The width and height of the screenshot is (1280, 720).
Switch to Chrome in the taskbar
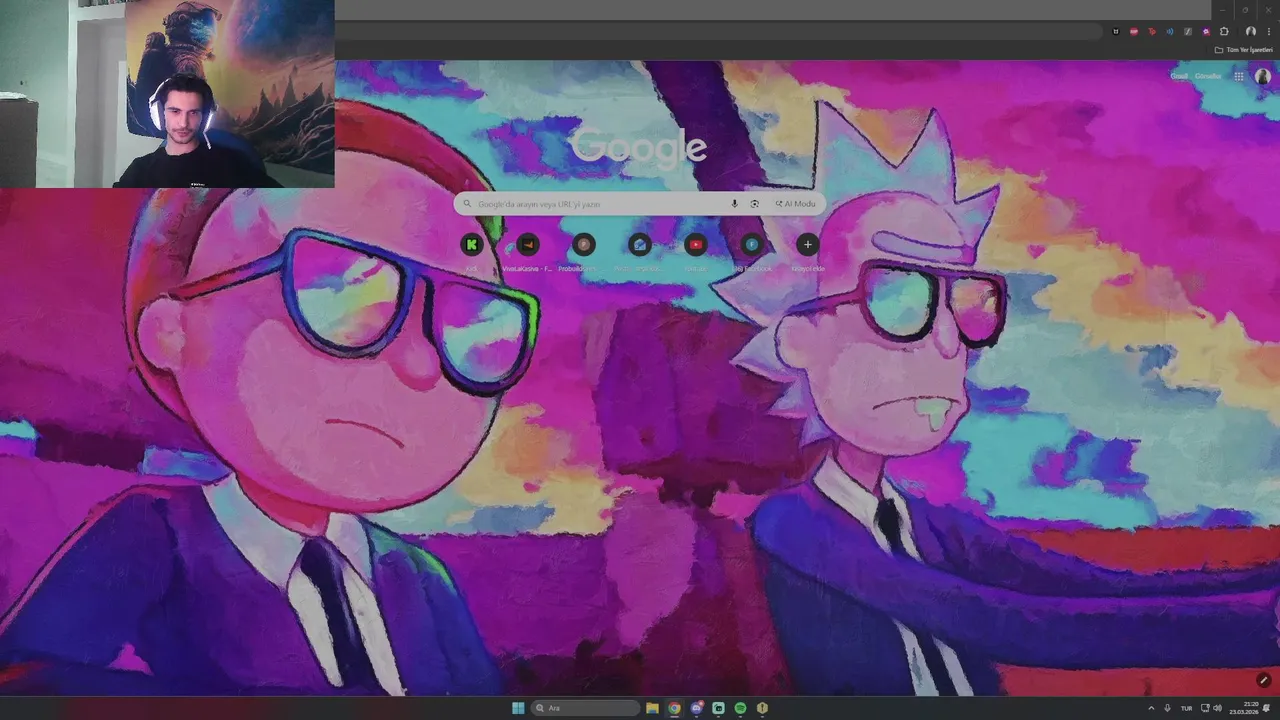[x=674, y=708]
